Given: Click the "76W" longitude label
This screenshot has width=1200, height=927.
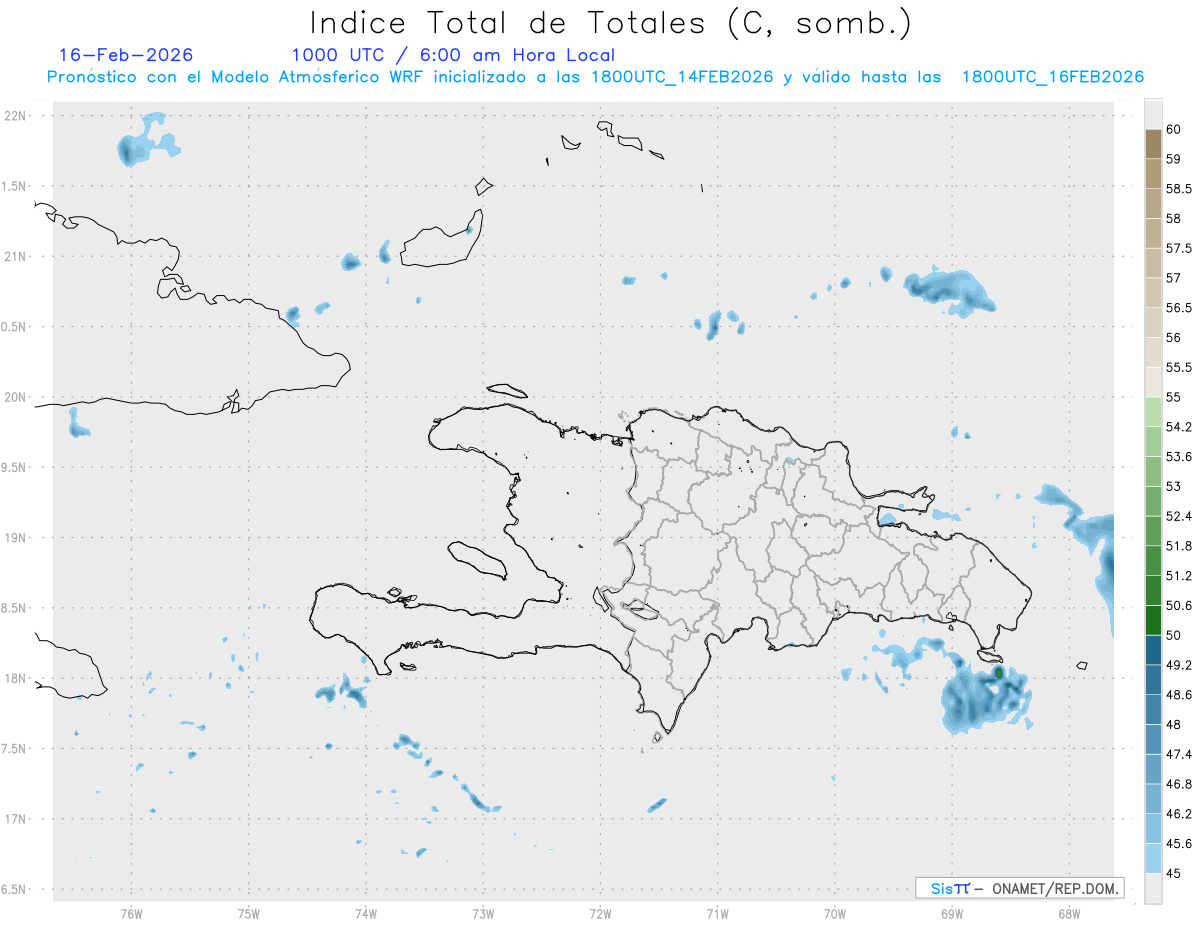Looking at the screenshot, I should (131, 913).
